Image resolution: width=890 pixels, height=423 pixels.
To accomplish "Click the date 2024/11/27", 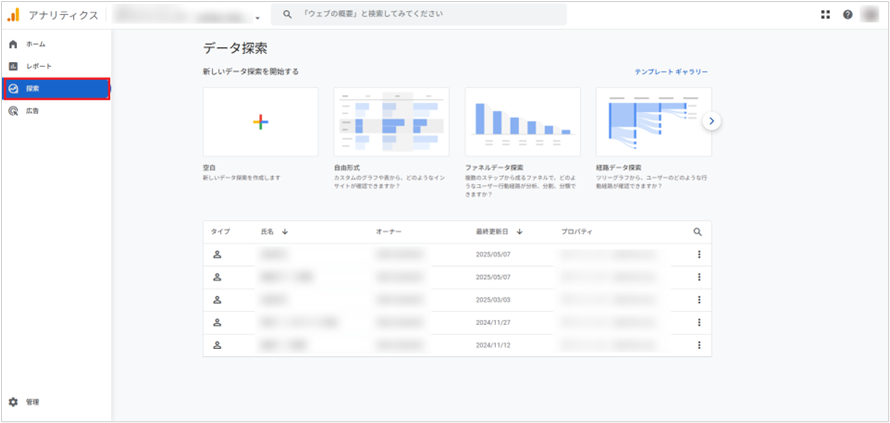I will (x=493, y=323).
